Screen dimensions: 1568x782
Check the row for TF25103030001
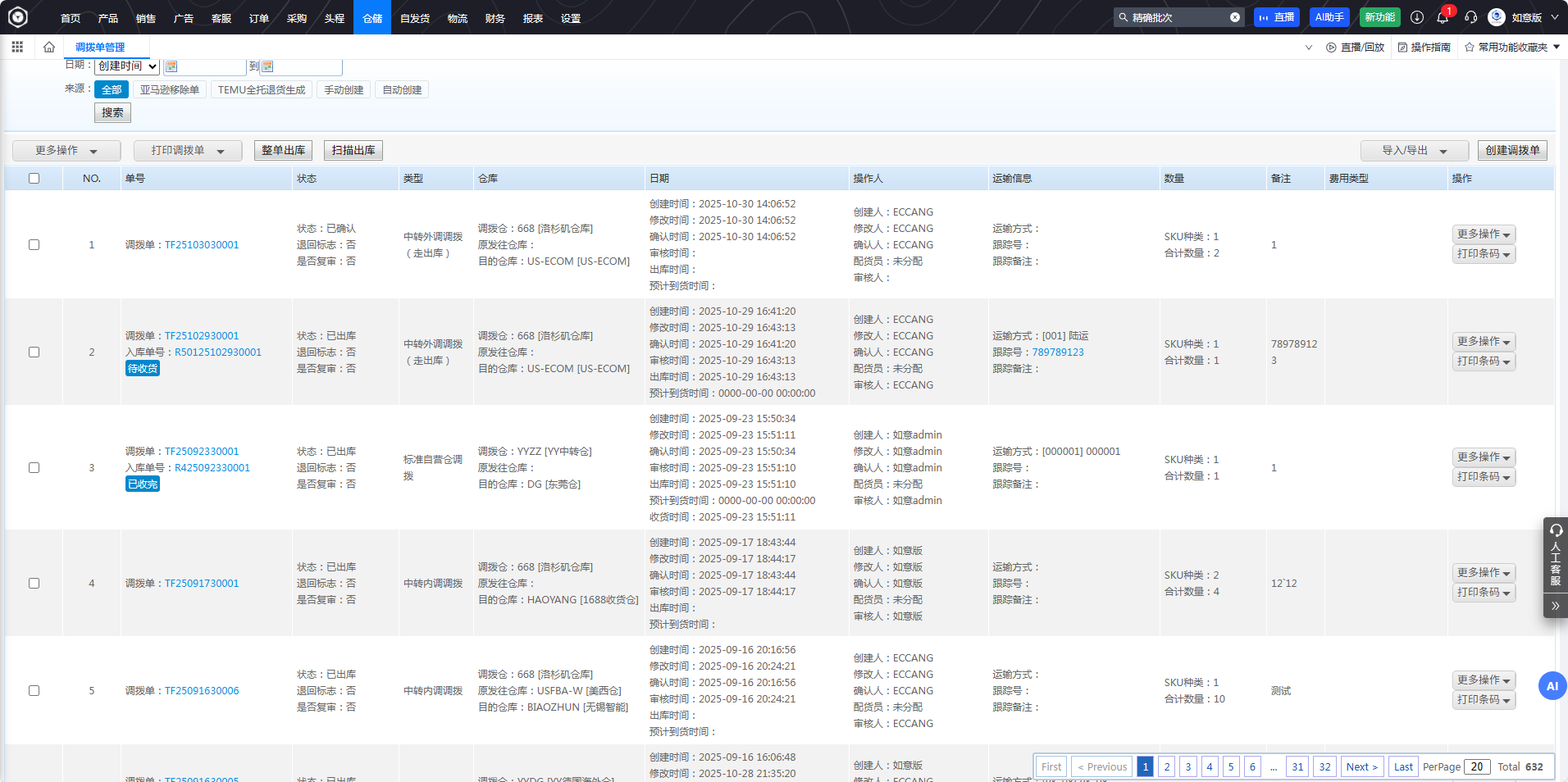(x=34, y=244)
